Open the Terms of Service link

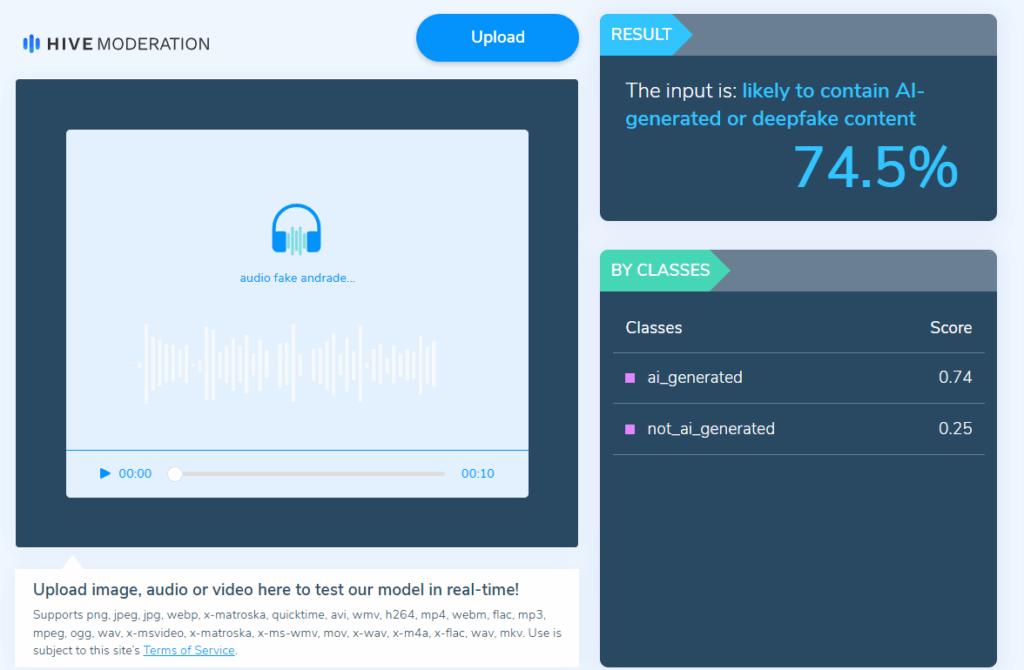[189, 650]
